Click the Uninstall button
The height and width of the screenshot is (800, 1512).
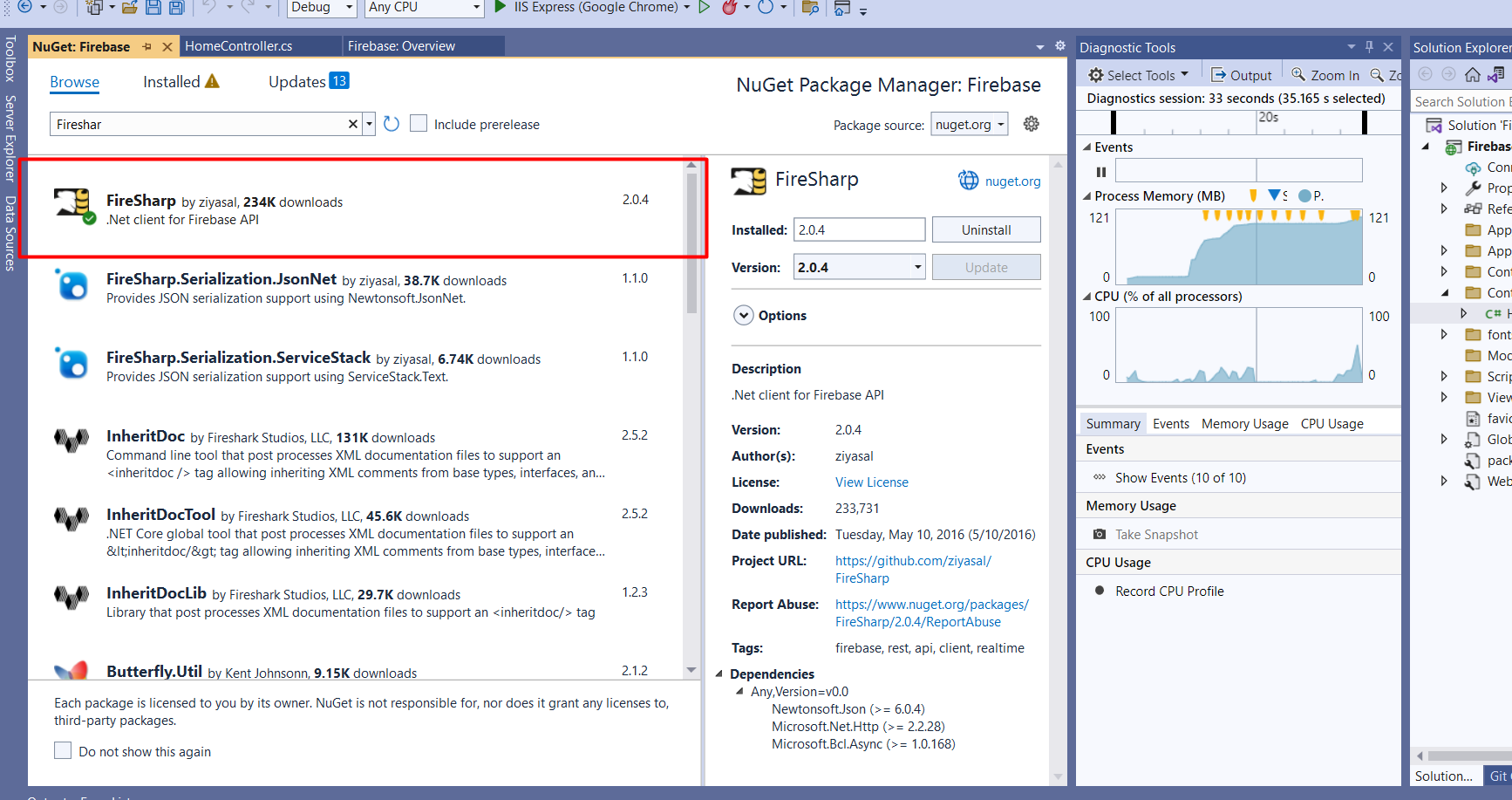coord(986,229)
